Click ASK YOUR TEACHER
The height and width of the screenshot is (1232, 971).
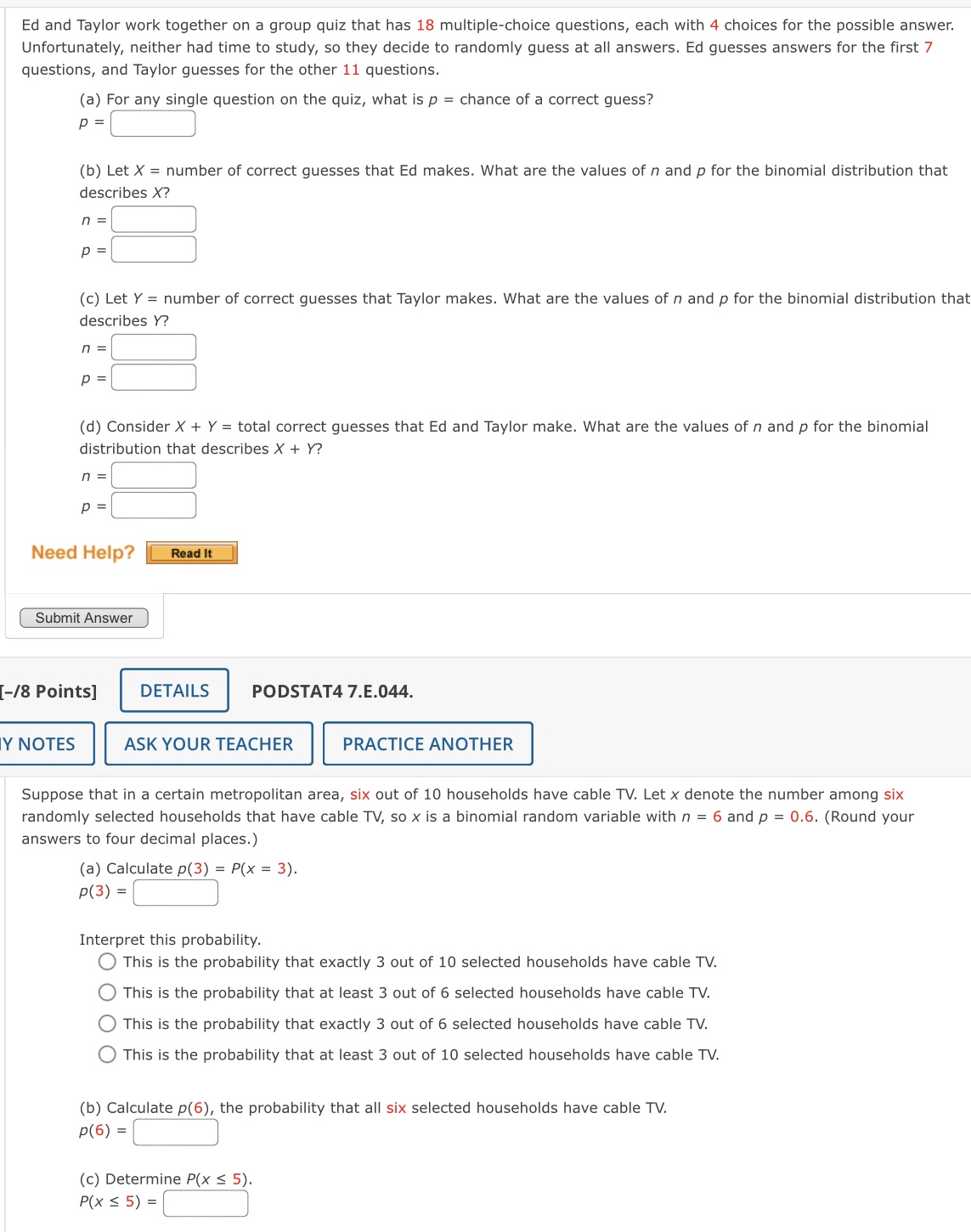tap(208, 743)
